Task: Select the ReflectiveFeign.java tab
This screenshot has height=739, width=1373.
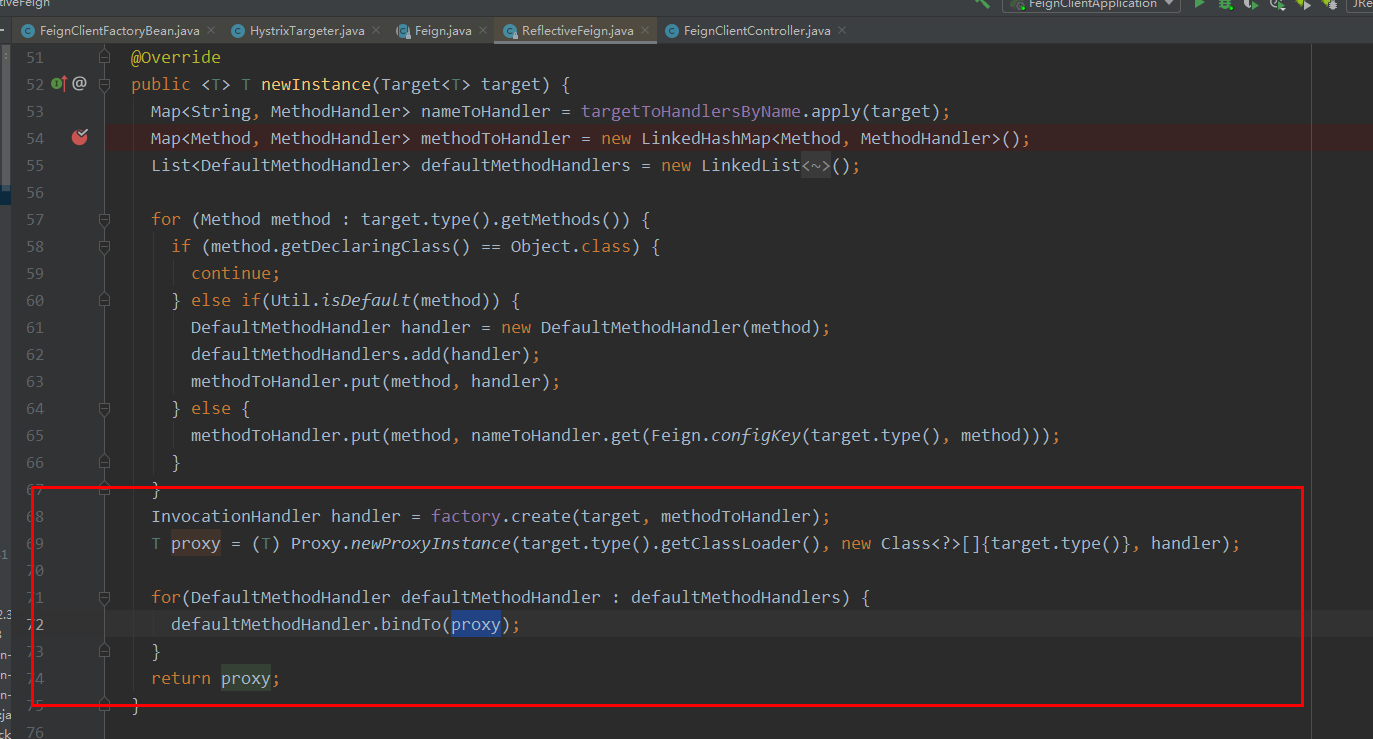Action: pos(577,31)
